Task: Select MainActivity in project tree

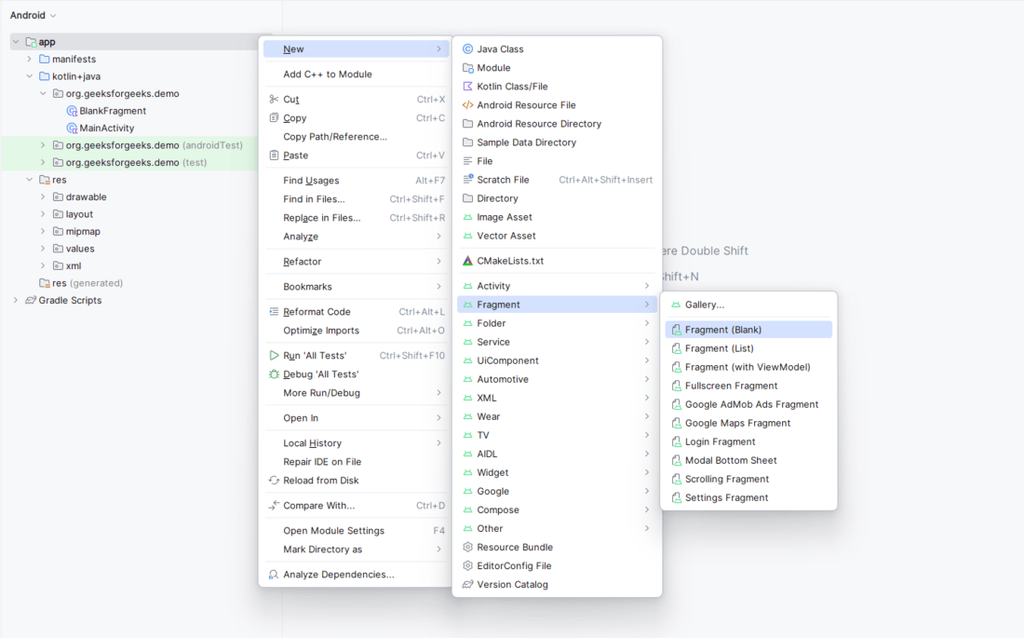Action: click(100, 128)
